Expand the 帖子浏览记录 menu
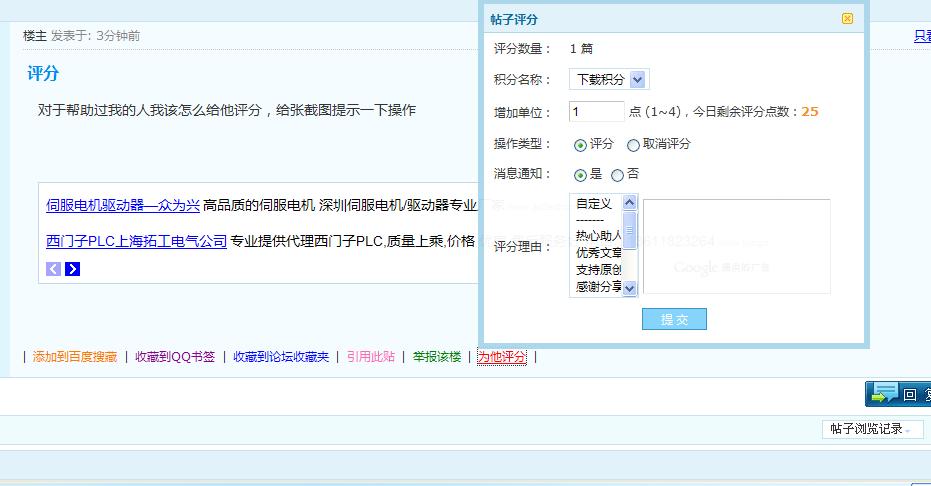This screenshot has height=486, width=931. pos(871,429)
